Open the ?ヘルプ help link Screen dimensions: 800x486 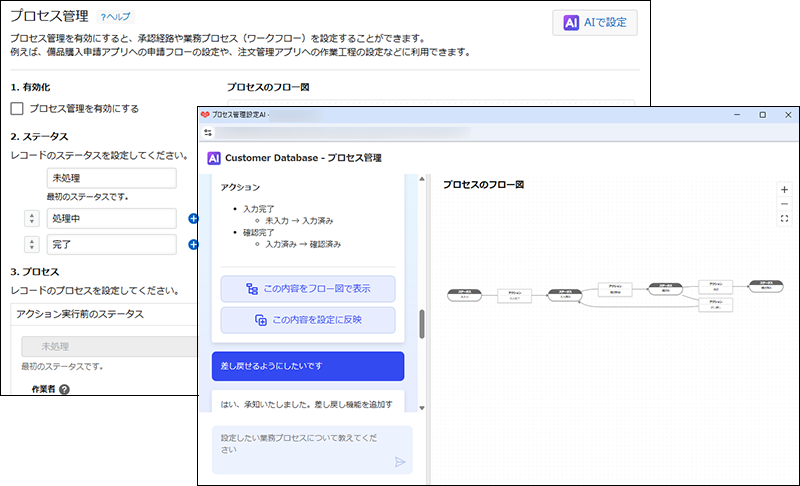pos(115,17)
